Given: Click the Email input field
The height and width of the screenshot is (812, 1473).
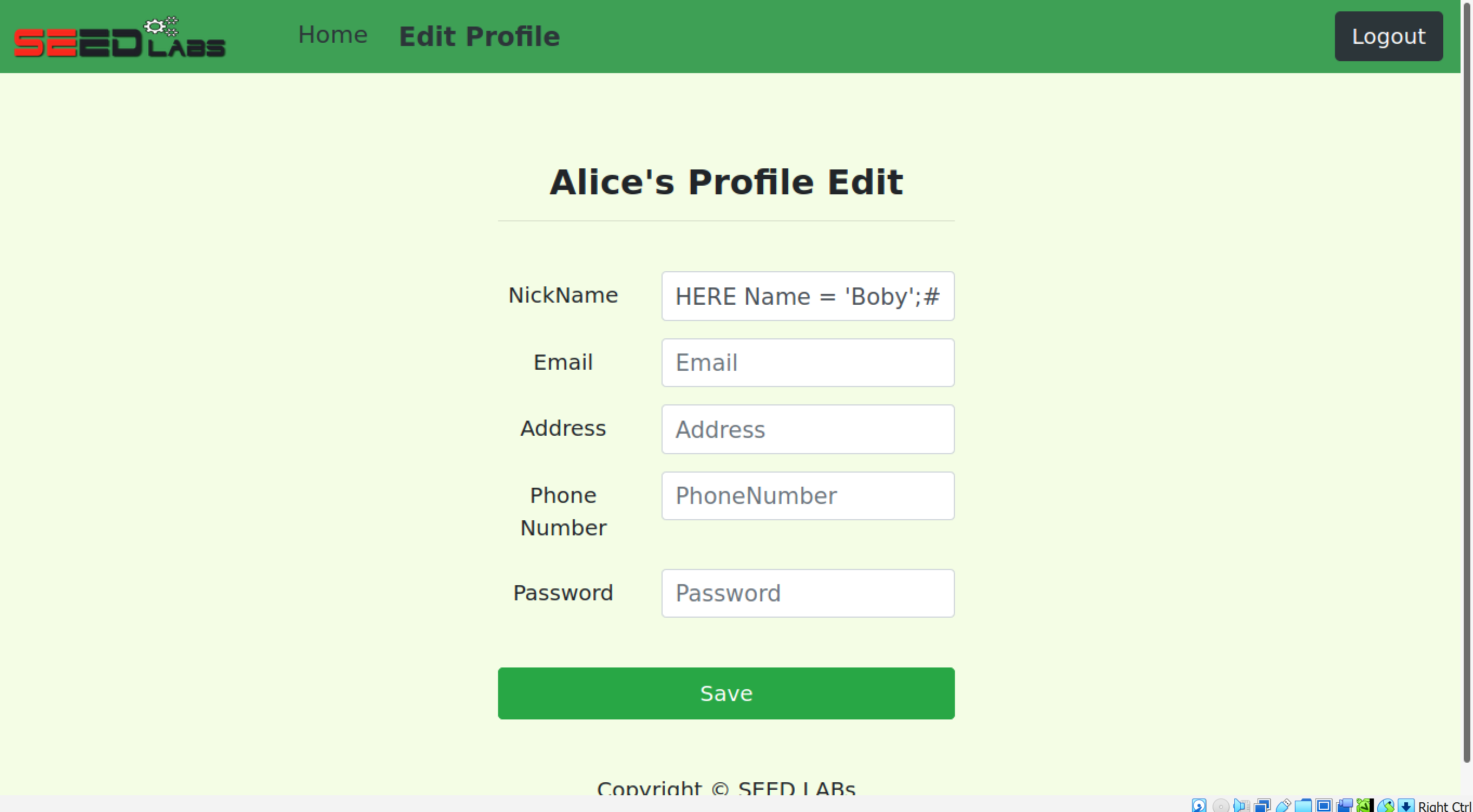Looking at the screenshot, I should point(807,362).
